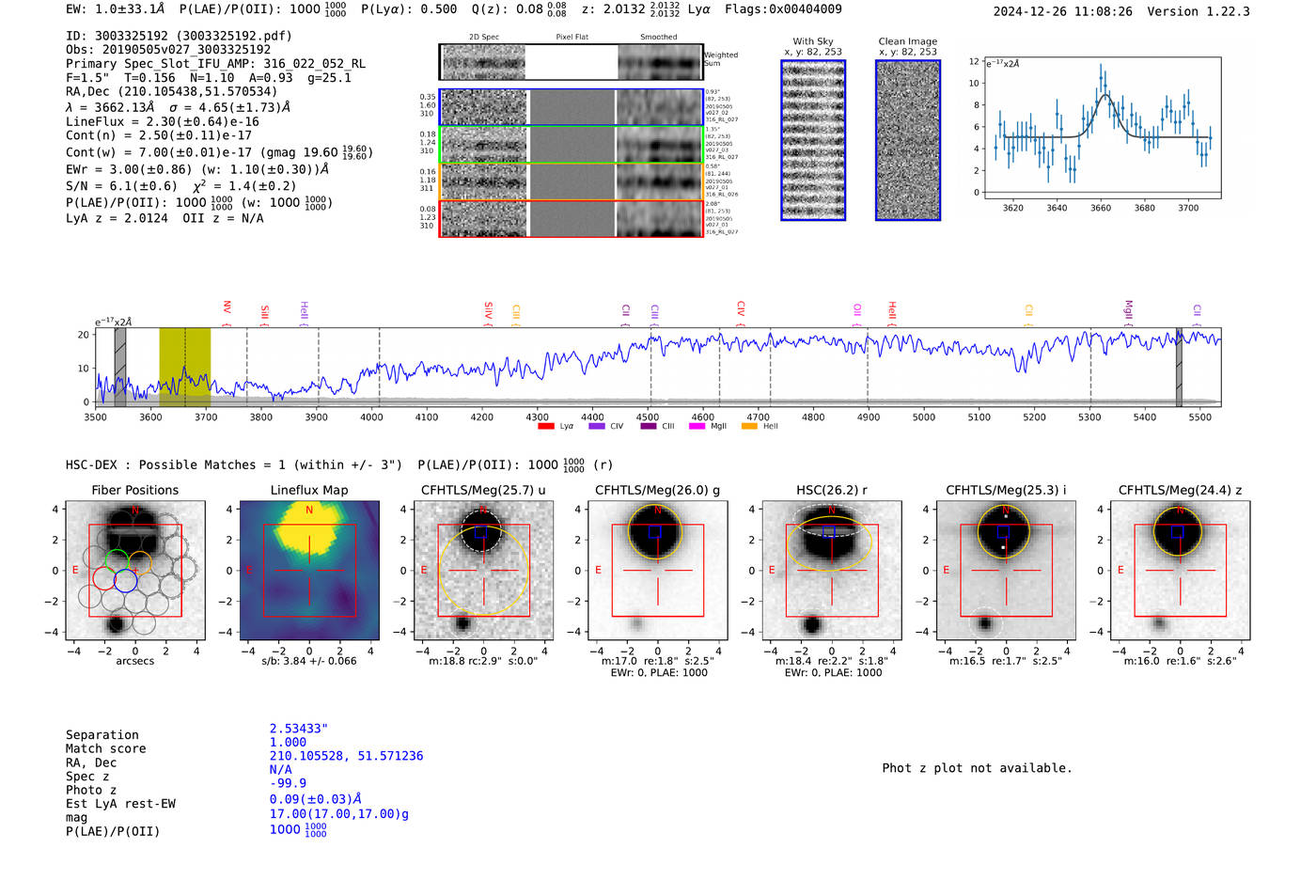1316x896 pixels.
Task: Select the red-outlined fiber spectrum row
Action: click(571, 218)
